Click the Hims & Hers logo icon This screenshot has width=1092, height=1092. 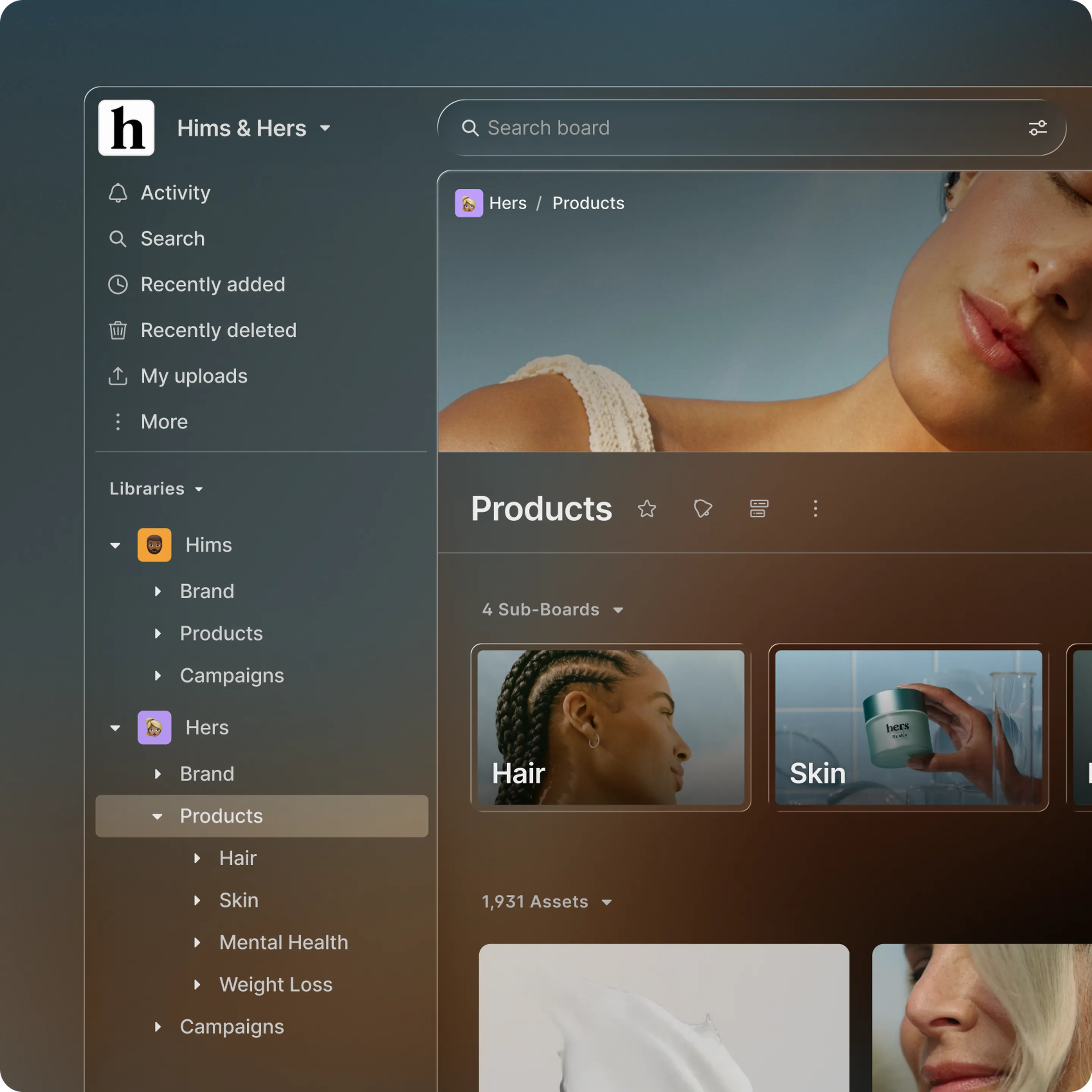point(126,128)
